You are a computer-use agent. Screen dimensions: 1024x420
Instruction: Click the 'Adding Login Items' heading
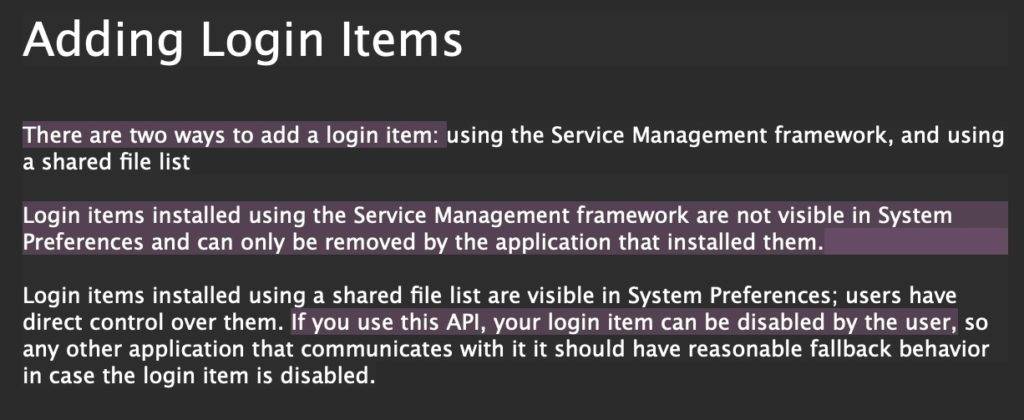point(242,40)
